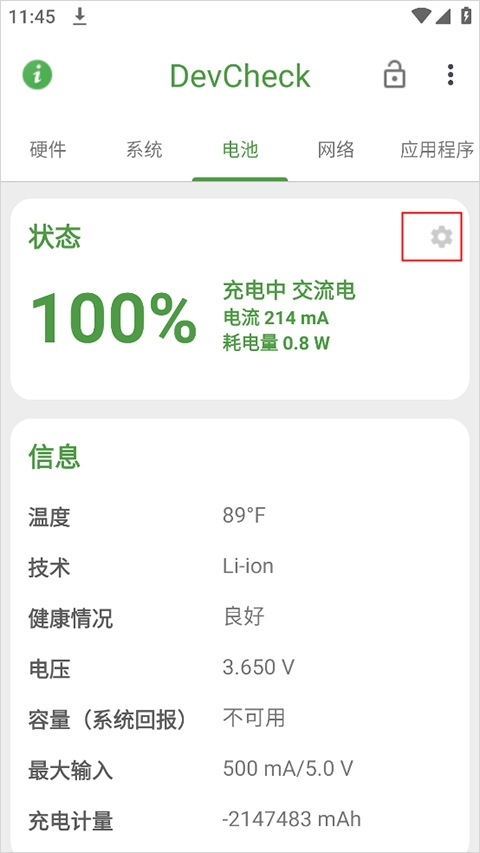
Task: Tap the green info icon
Action: click(x=37, y=75)
